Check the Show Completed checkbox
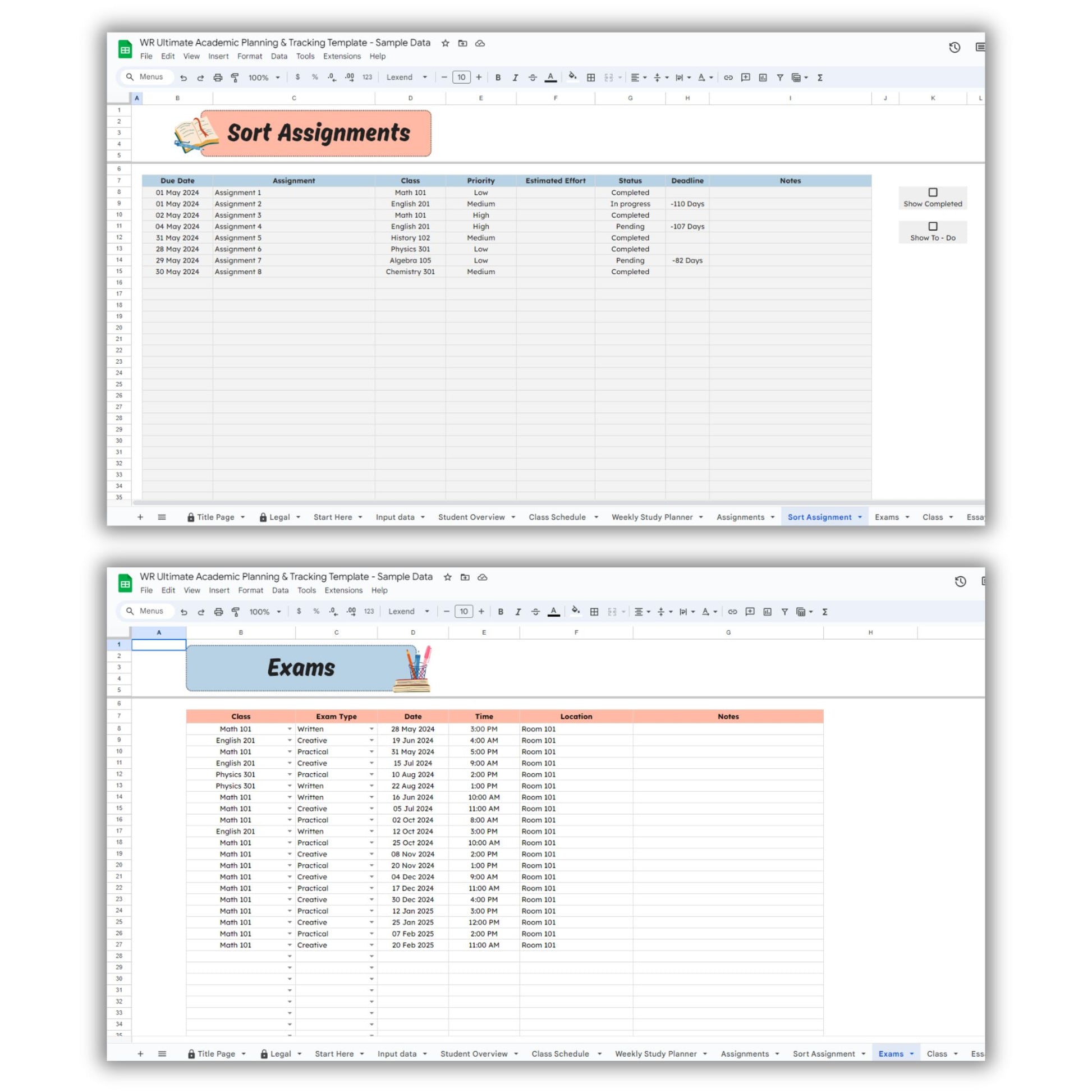The width and height of the screenshot is (1092, 1092). (x=933, y=192)
